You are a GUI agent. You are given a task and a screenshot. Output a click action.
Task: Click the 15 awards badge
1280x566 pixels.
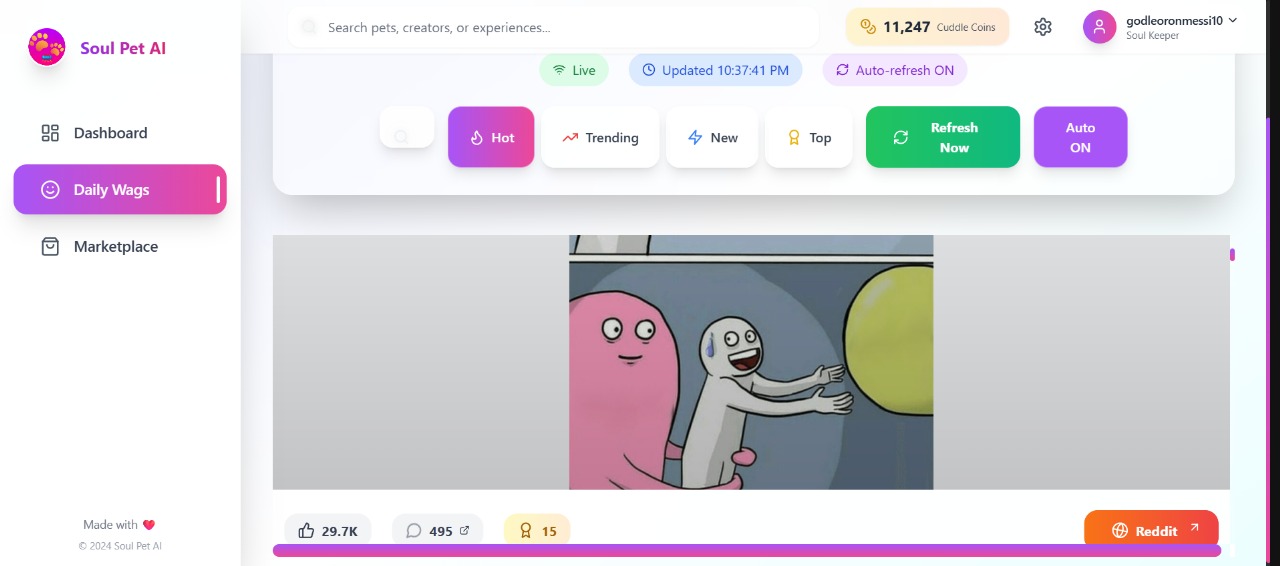pos(537,531)
